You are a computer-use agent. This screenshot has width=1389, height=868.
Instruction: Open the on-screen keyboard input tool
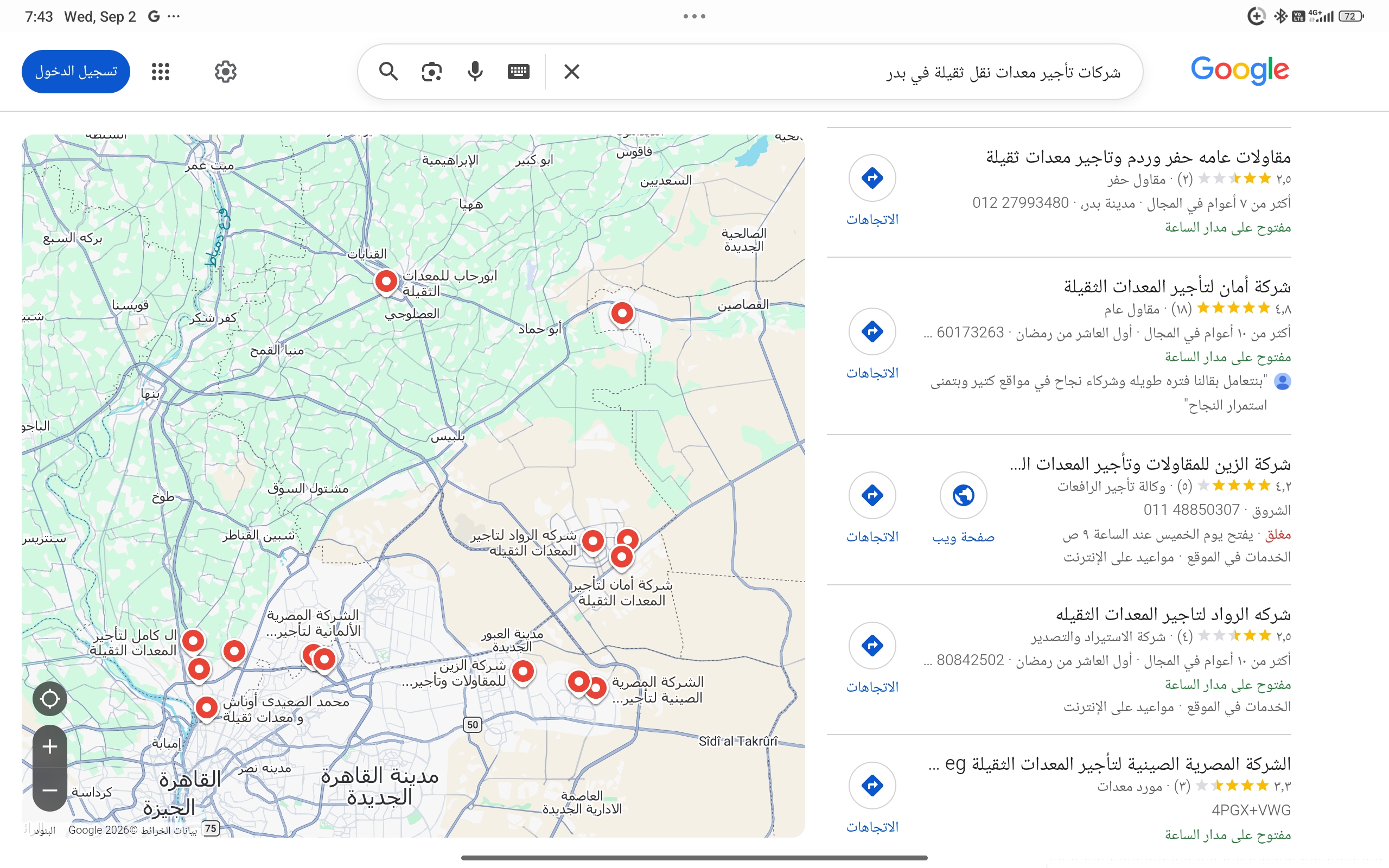click(x=518, y=72)
